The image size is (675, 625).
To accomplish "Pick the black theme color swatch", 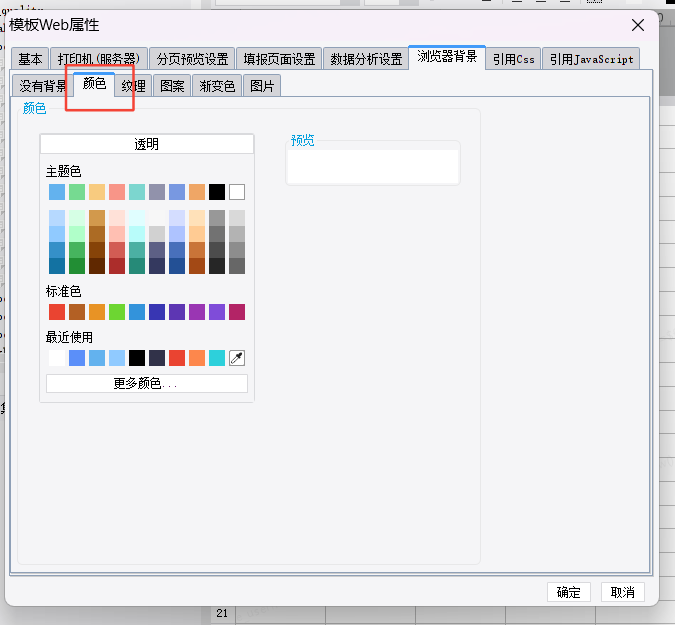I will (217, 192).
